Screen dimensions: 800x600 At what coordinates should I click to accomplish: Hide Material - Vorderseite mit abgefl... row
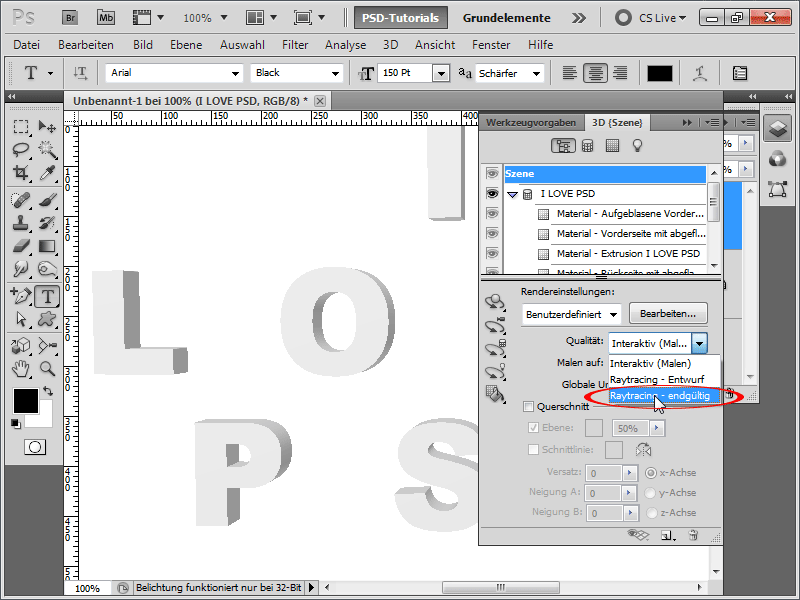pos(492,234)
